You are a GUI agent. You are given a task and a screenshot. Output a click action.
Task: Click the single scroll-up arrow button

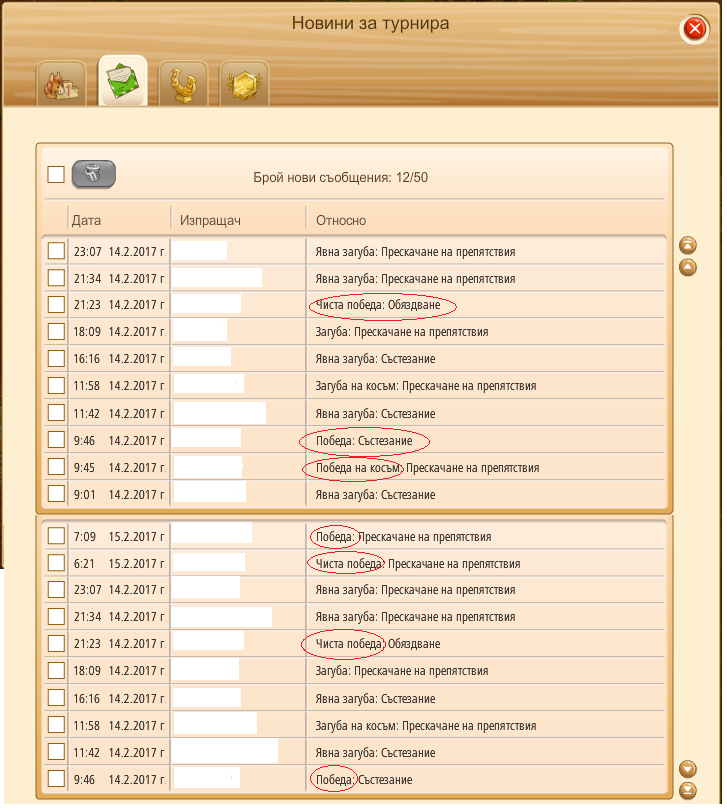pos(688,267)
